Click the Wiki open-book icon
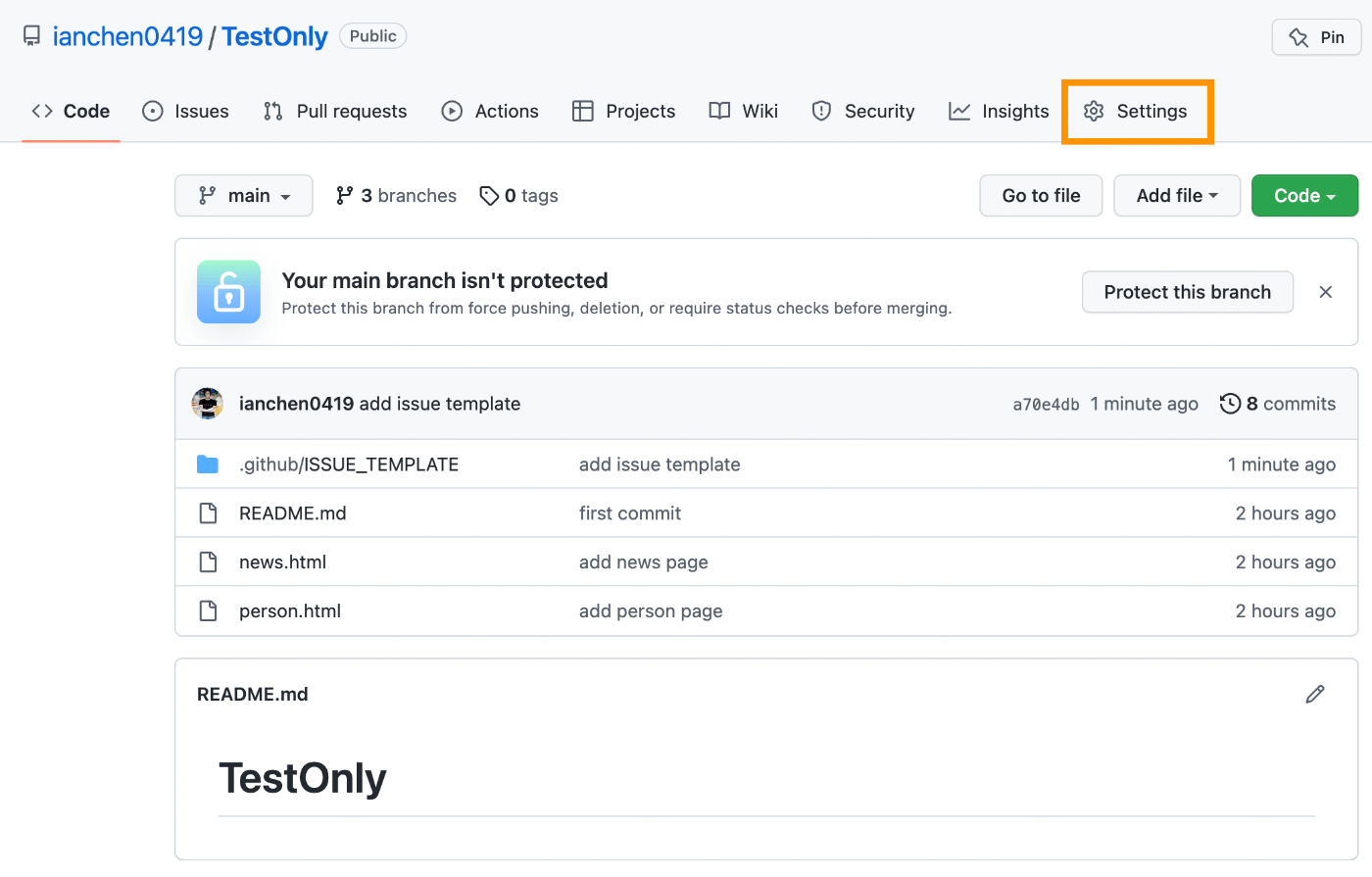This screenshot has width=1372, height=877. (x=719, y=111)
